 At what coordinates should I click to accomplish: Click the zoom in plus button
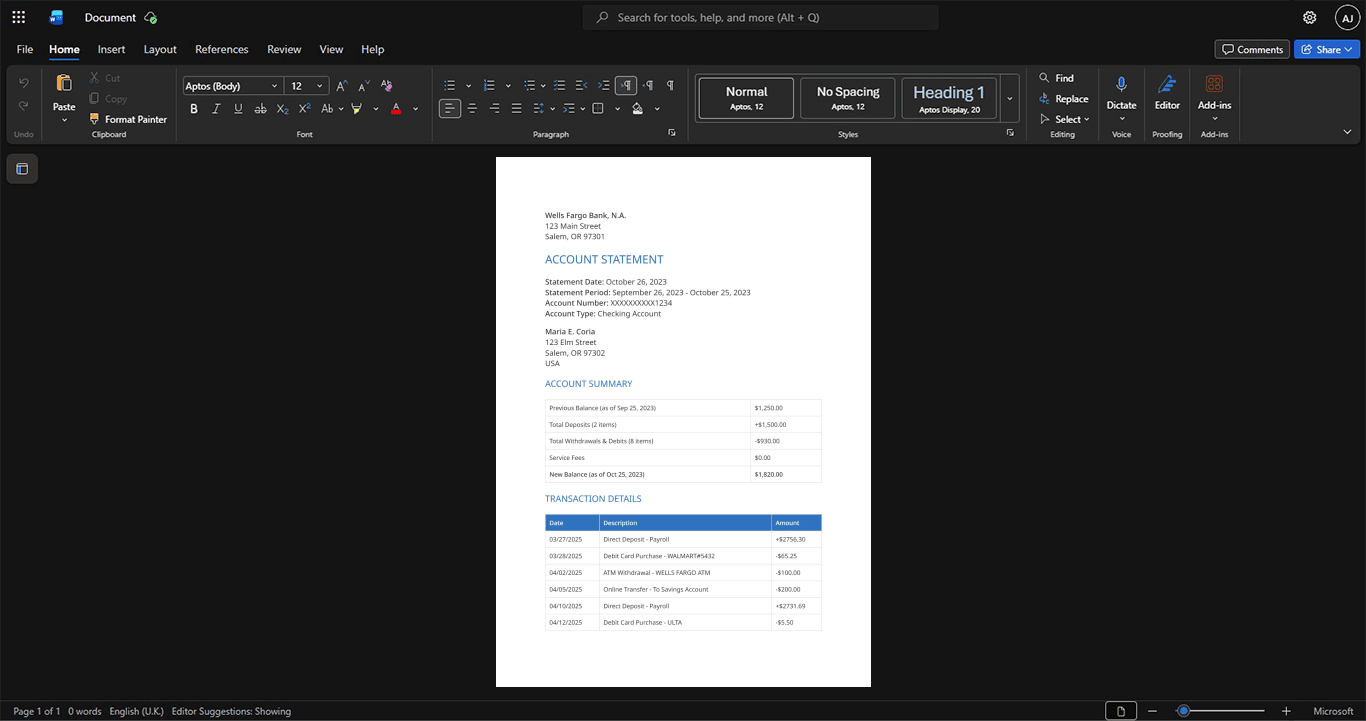(1286, 711)
